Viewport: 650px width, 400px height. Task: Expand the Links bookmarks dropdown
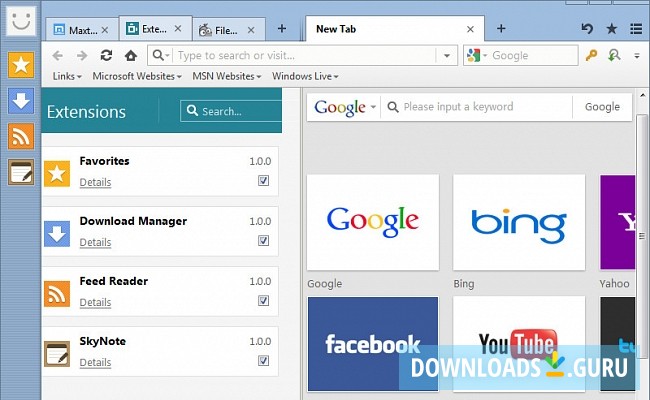pyautogui.click(x=67, y=76)
